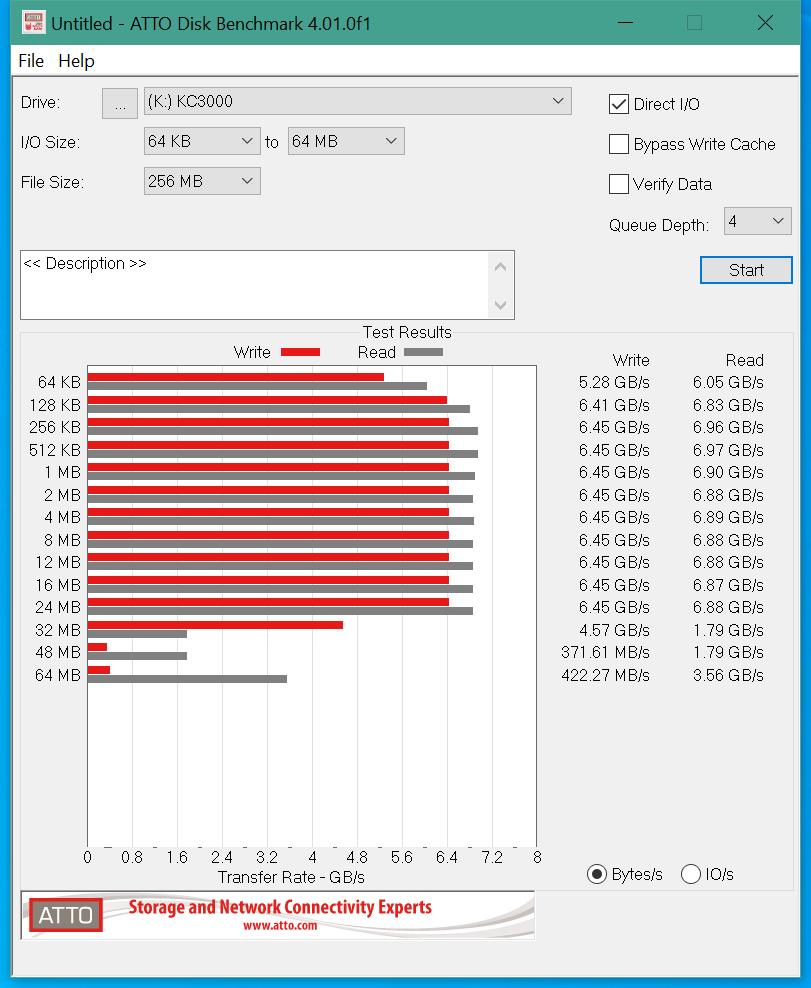Open the 256 MB File Size dropdown

[x=202, y=181]
